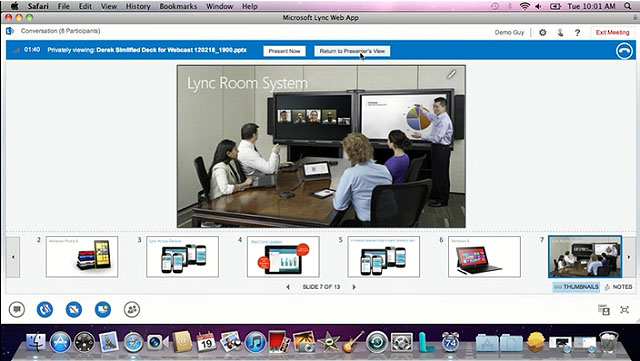Advance to next slide arrow
Image resolution: width=640 pixels, height=361 pixels.
pyautogui.click(x=354, y=287)
